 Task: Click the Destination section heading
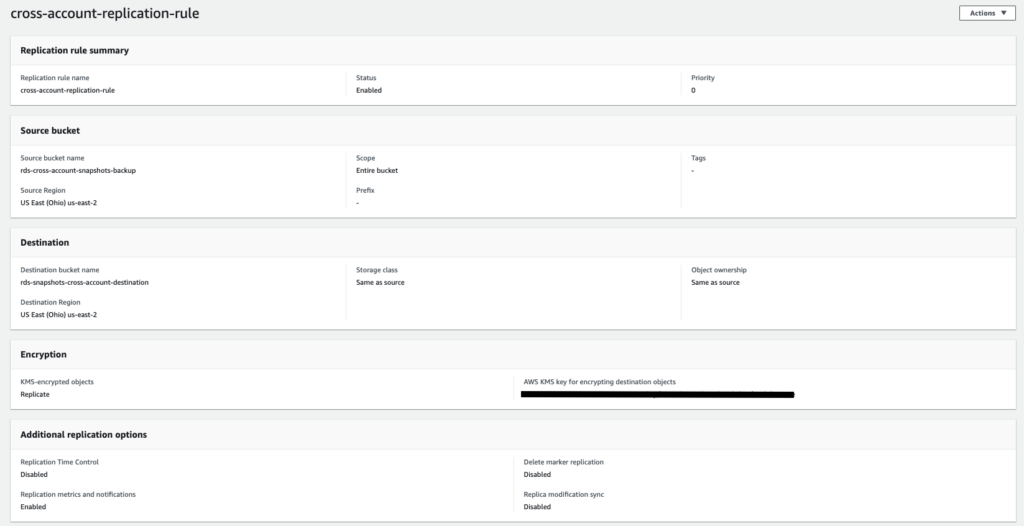pyautogui.click(x=45, y=242)
